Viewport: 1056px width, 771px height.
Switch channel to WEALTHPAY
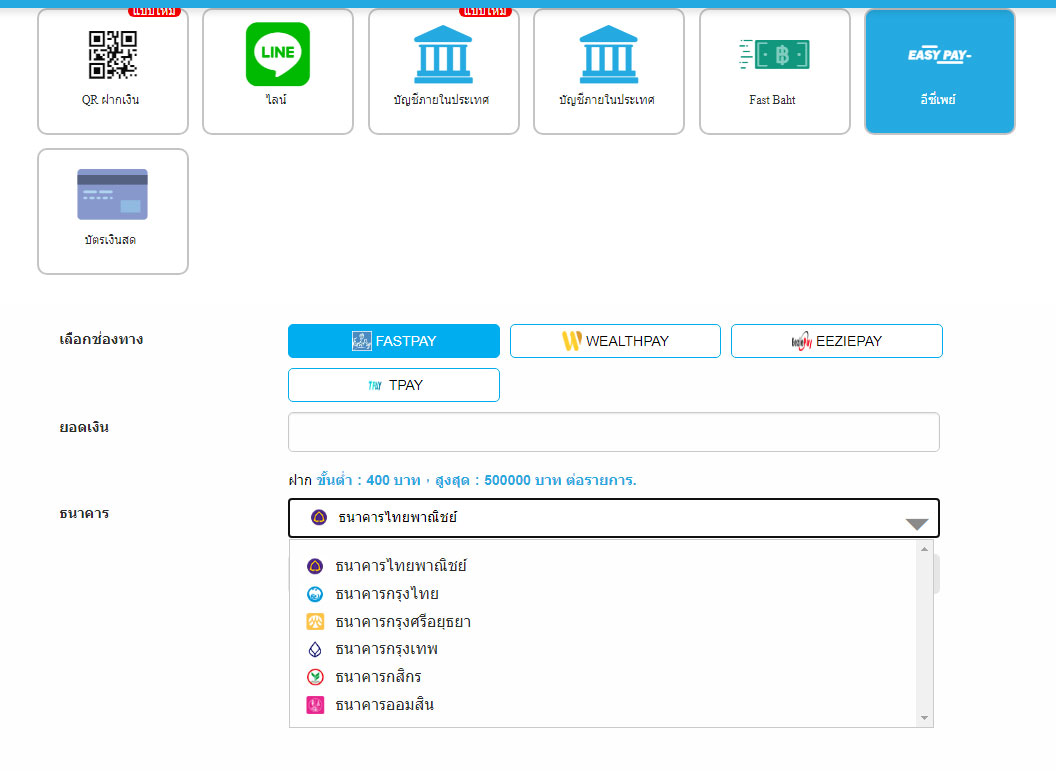(x=615, y=341)
